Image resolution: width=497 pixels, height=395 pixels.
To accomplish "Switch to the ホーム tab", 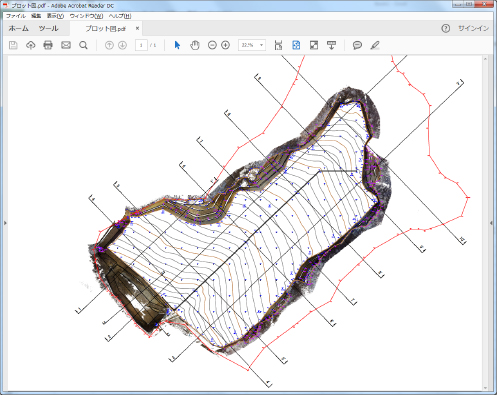I will coord(19,29).
